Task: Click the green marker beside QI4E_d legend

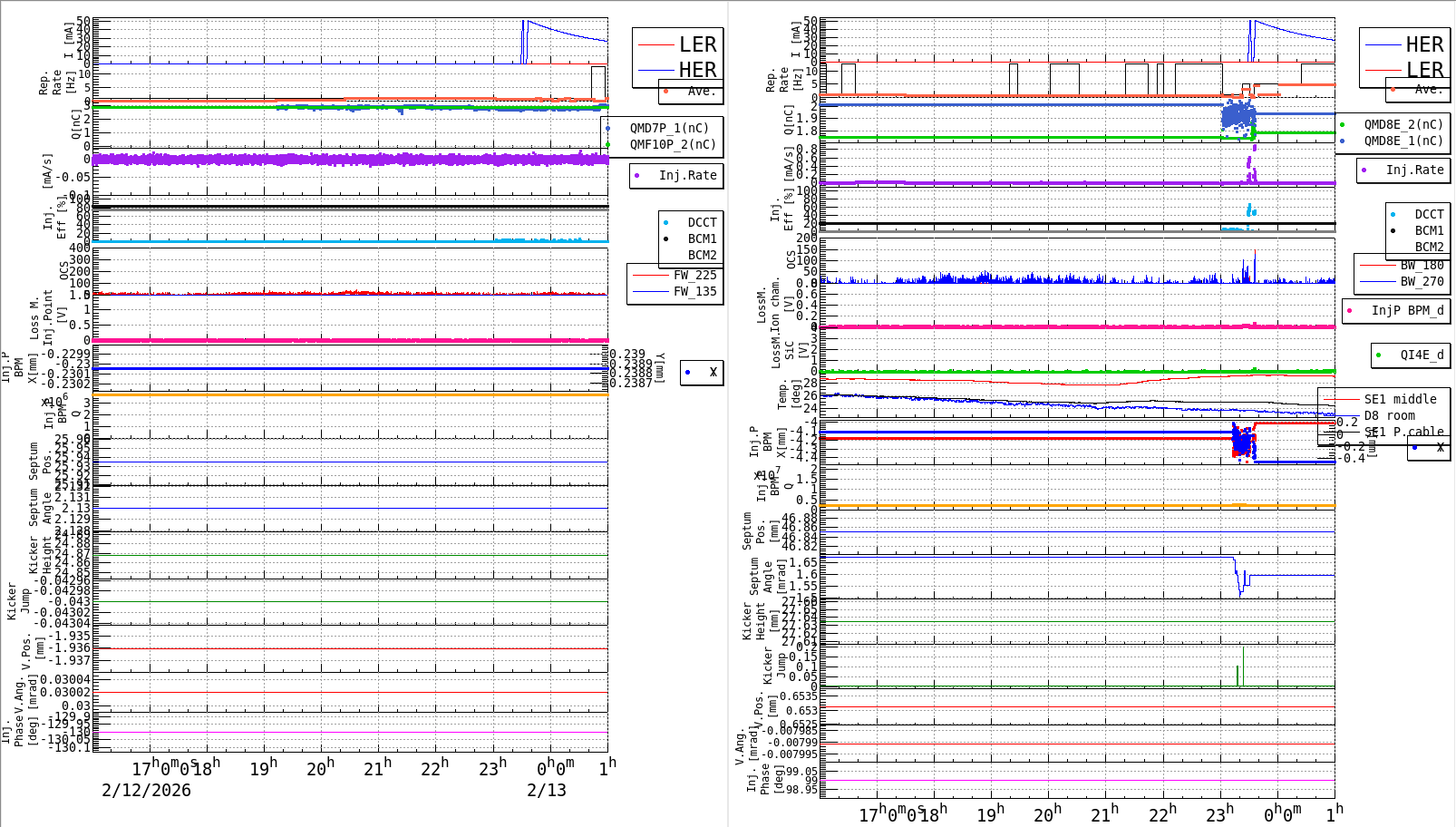Action: [1378, 355]
